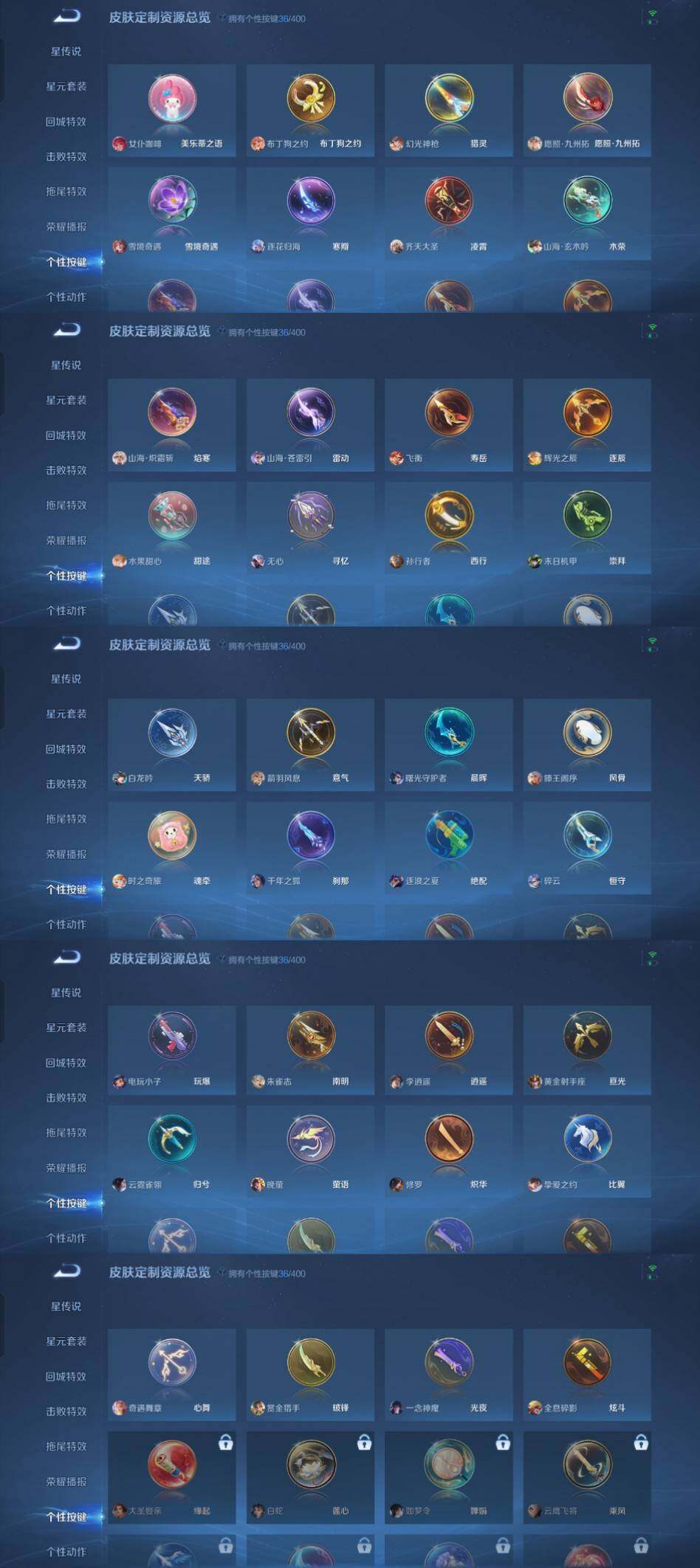Tap the lock on 大圣娶亲 缘起 item
The image size is (700, 1568).
226,1443
